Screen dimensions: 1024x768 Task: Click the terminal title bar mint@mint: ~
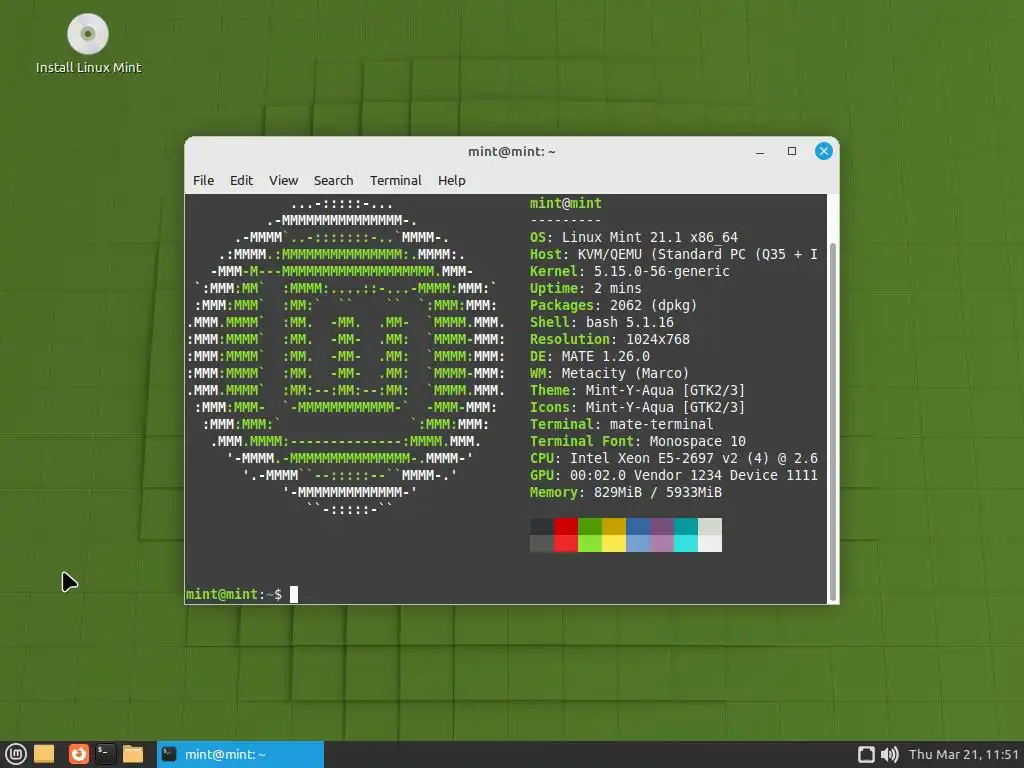coord(511,152)
